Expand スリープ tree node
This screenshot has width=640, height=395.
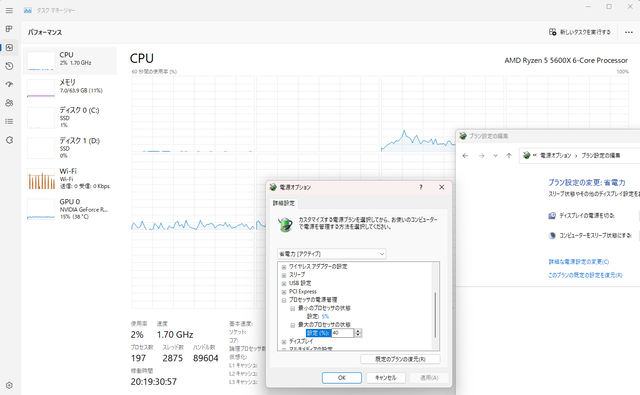[284, 275]
